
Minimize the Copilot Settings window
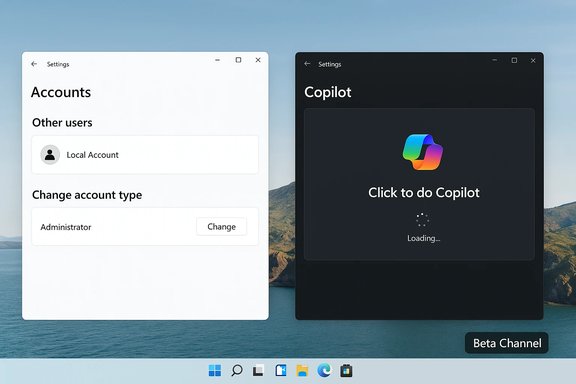coord(495,60)
